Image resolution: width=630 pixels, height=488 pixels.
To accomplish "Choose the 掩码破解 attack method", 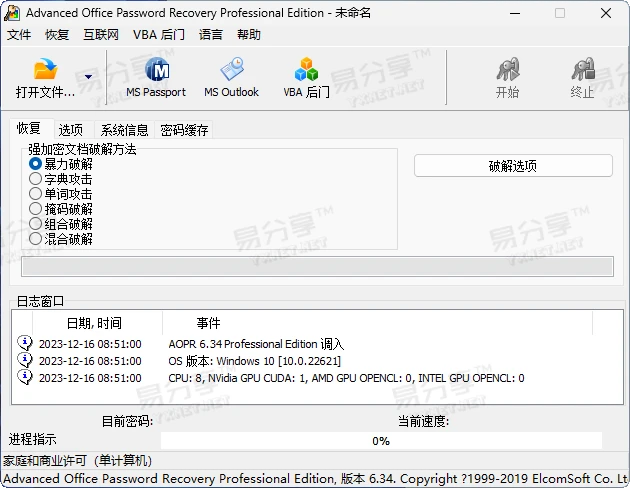I will (x=35, y=208).
